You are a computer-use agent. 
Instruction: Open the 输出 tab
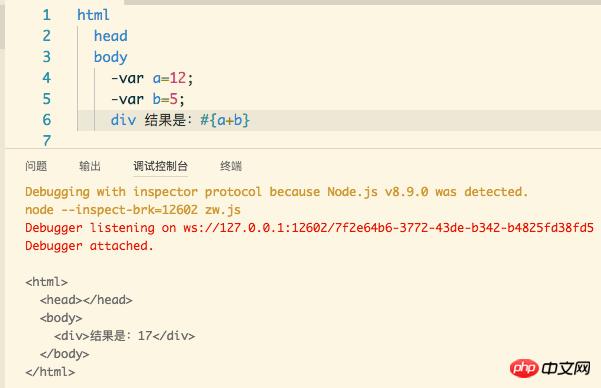(90, 166)
